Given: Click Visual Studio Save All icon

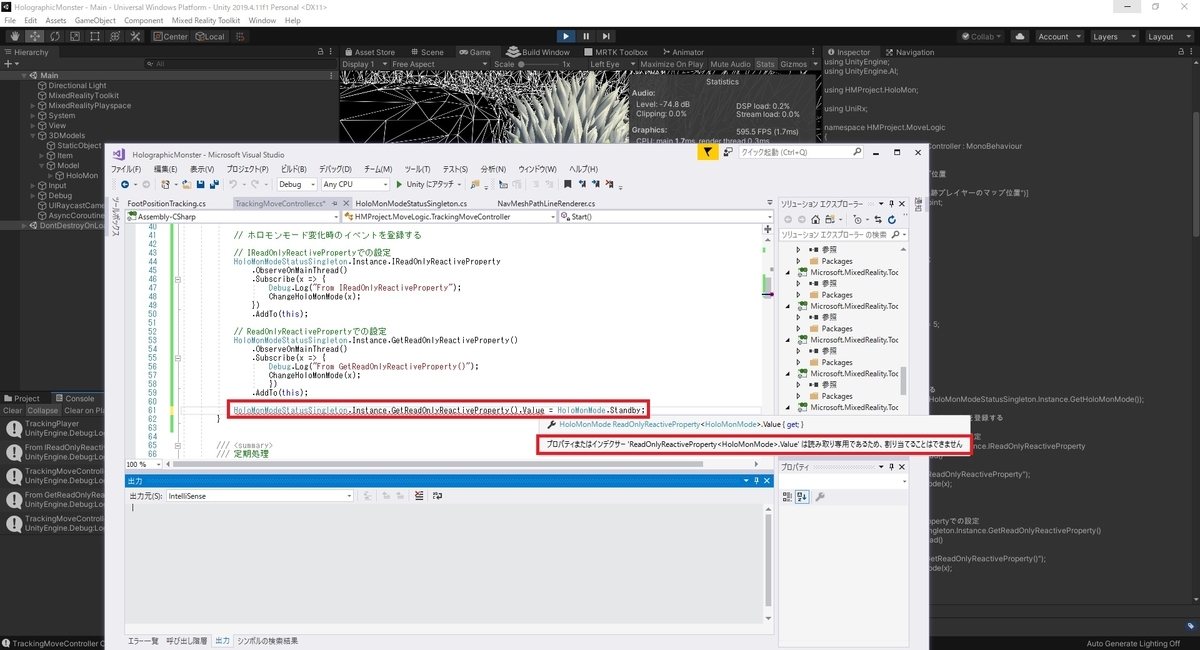Looking at the screenshot, I should 213,184.
